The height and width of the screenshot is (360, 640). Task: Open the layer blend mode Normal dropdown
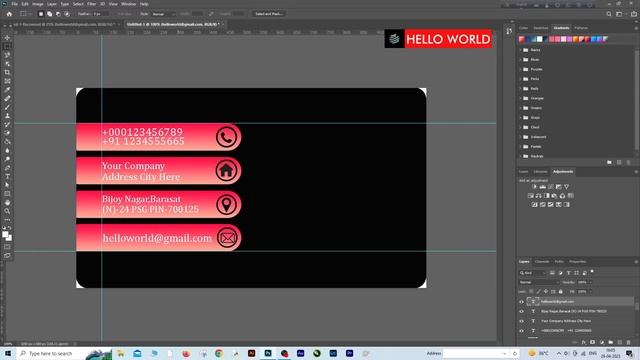(539, 282)
